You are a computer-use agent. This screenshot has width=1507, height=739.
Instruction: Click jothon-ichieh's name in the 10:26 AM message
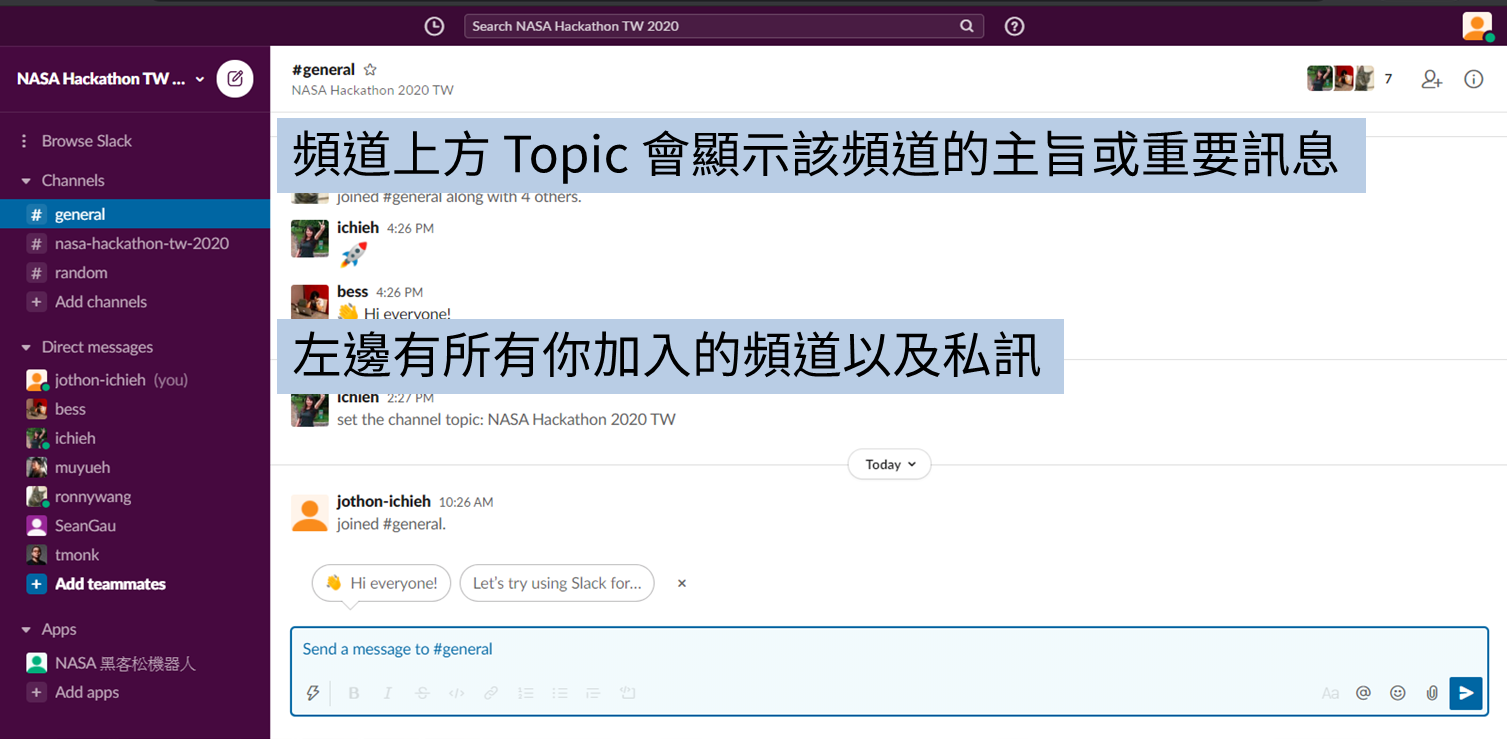pyautogui.click(x=383, y=501)
